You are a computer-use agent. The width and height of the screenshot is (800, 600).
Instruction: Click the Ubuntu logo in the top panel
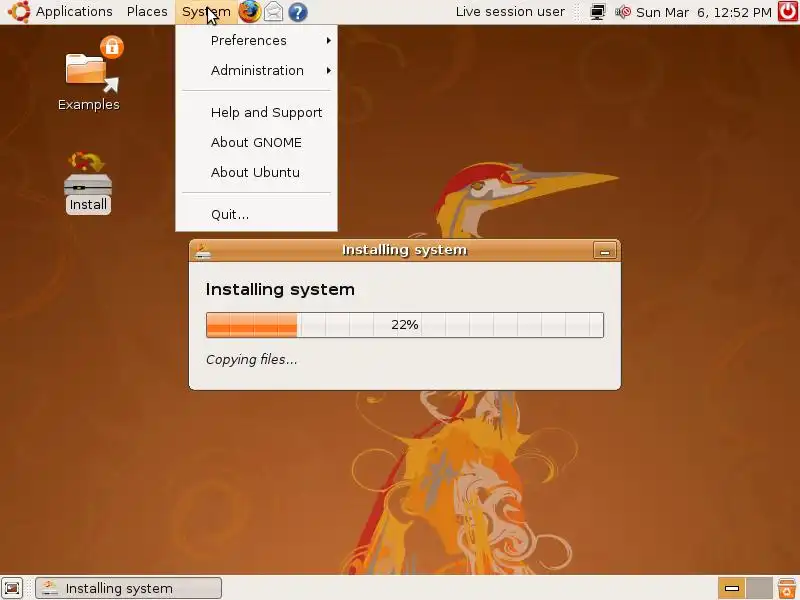[19, 12]
